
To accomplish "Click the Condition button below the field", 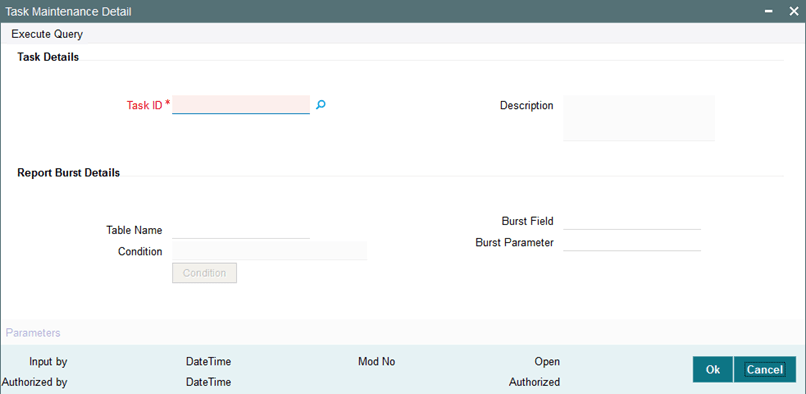I will (205, 273).
